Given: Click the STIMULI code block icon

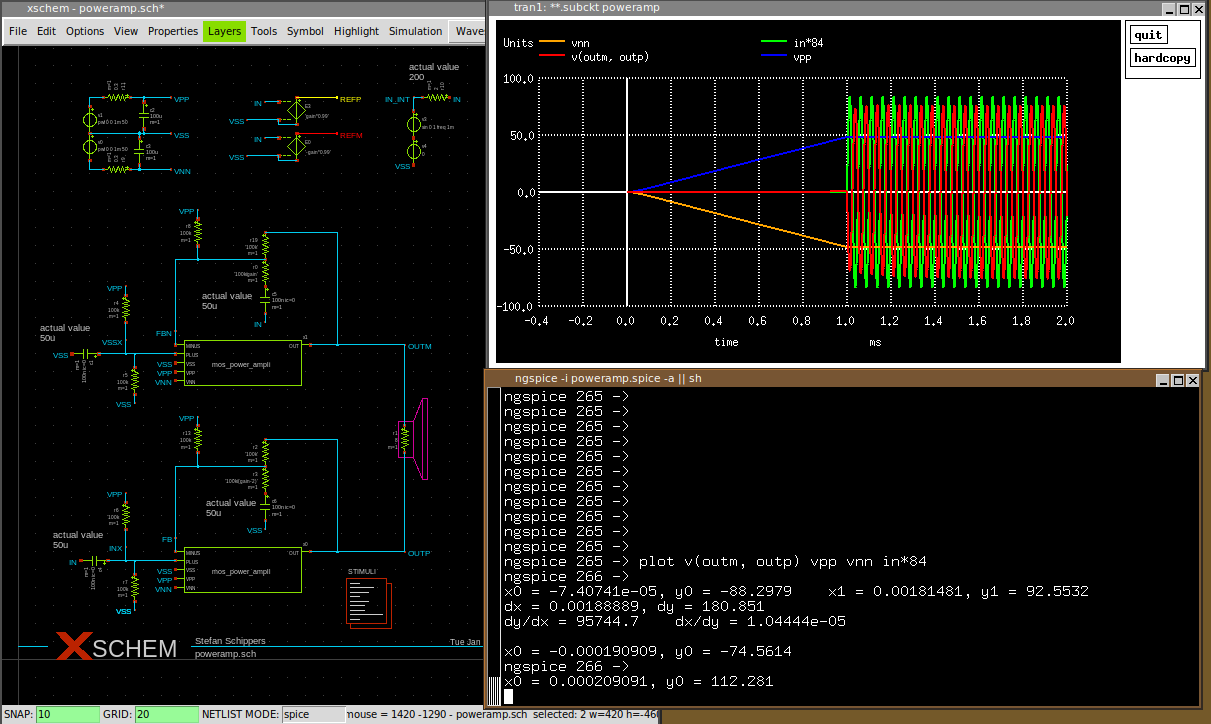Looking at the screenshot, I should pyautogui.click(x=367, y=602).
